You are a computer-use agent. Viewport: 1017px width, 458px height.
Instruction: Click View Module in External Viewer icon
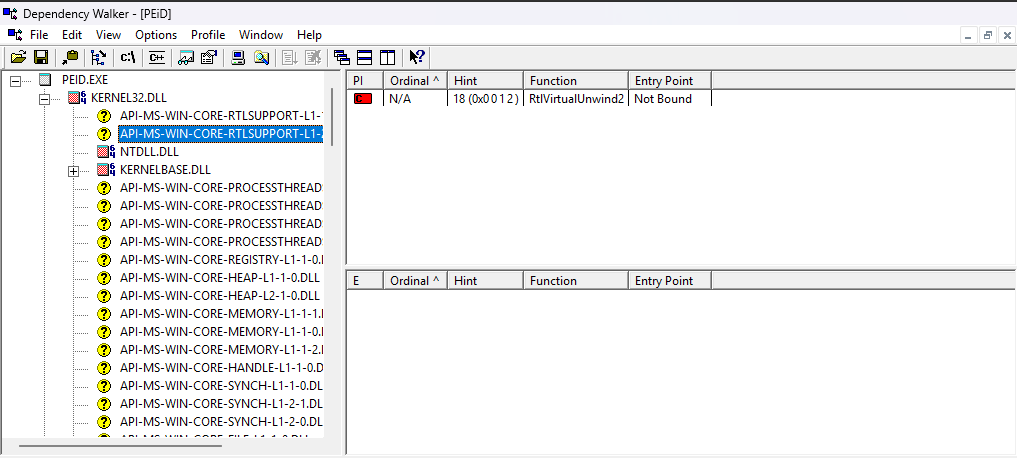coord(186,58)
